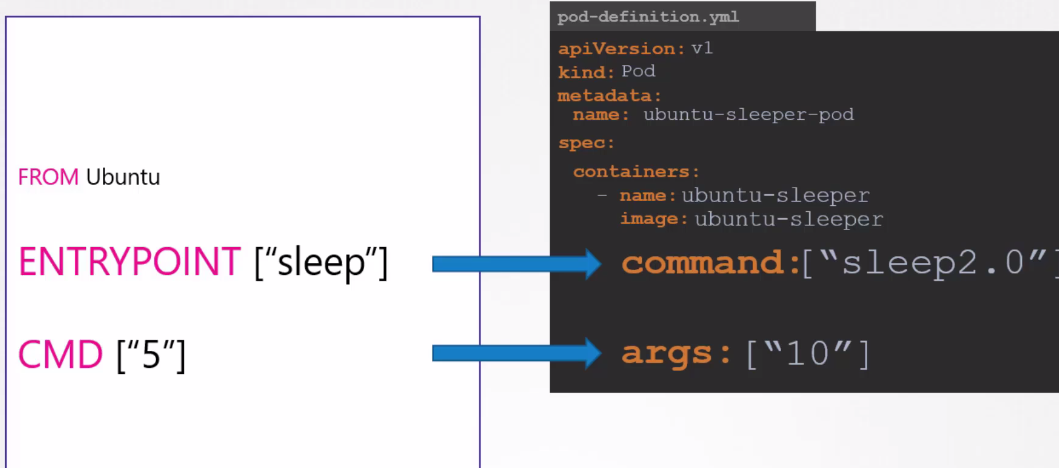1059x468 pixels.
Task: Click the pink CMD keyword
Action: point(61,355)
